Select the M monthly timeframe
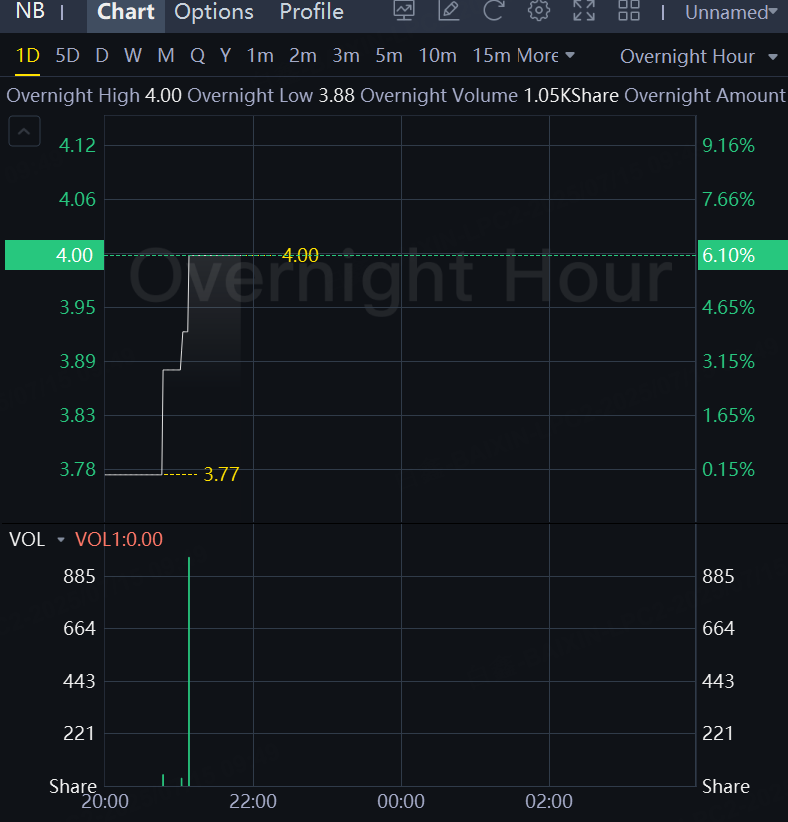The height and width of the screenshot is (822, 788). click(166, 56)
